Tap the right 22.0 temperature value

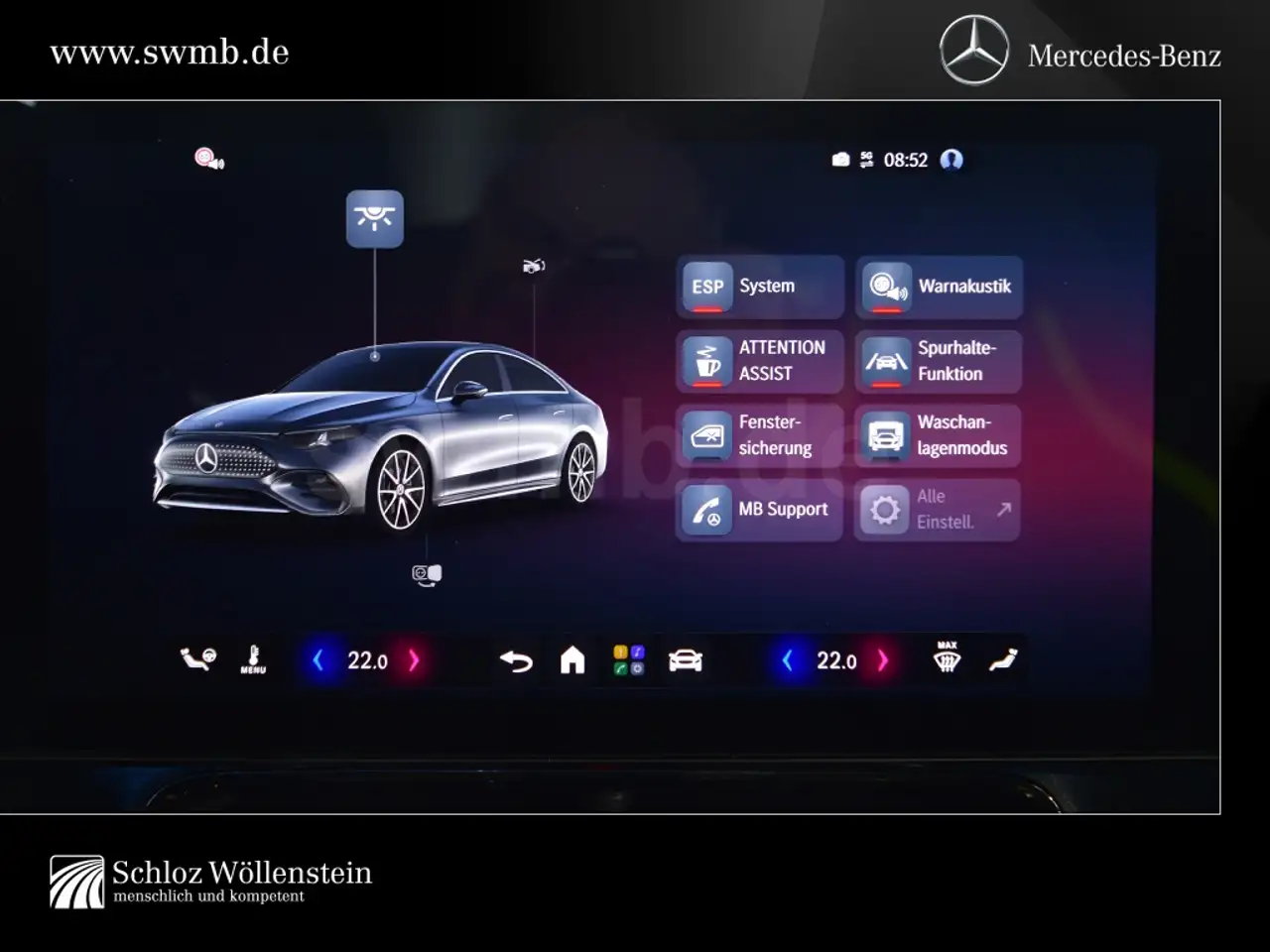point(836,661)
